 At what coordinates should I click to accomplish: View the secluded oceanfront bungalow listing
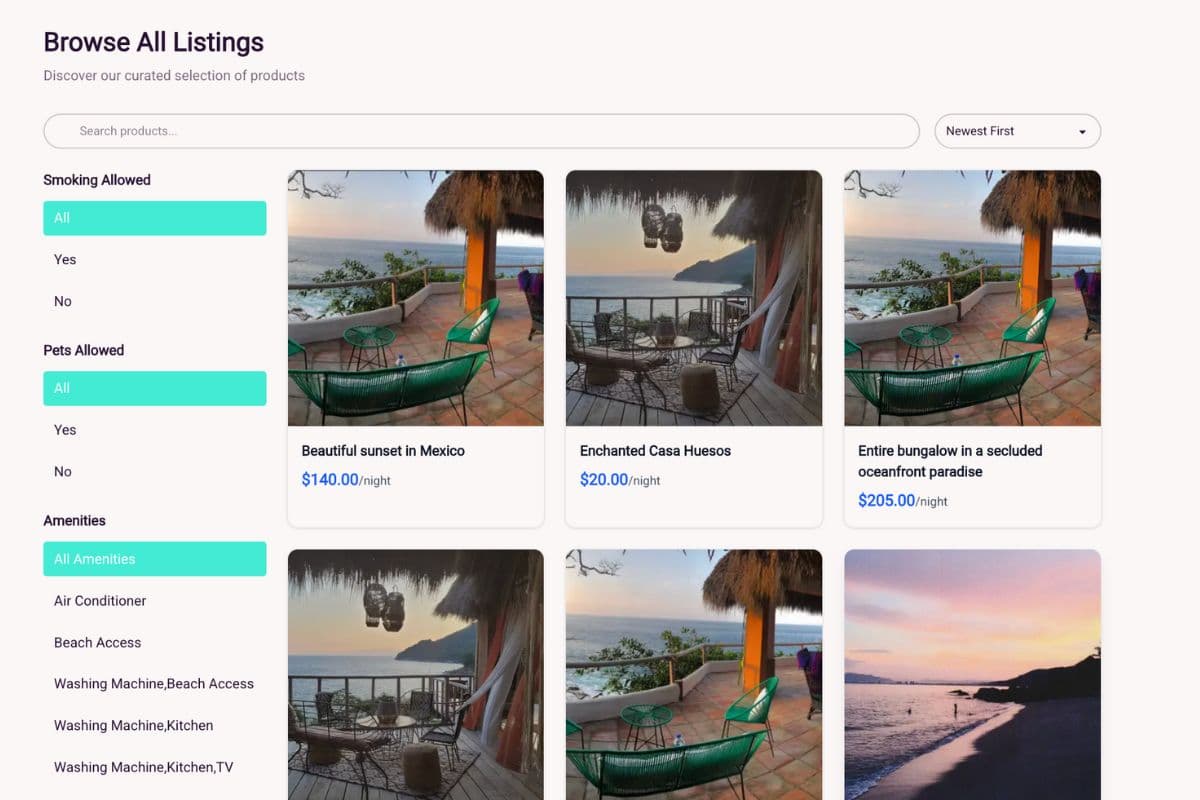point(971,347)
